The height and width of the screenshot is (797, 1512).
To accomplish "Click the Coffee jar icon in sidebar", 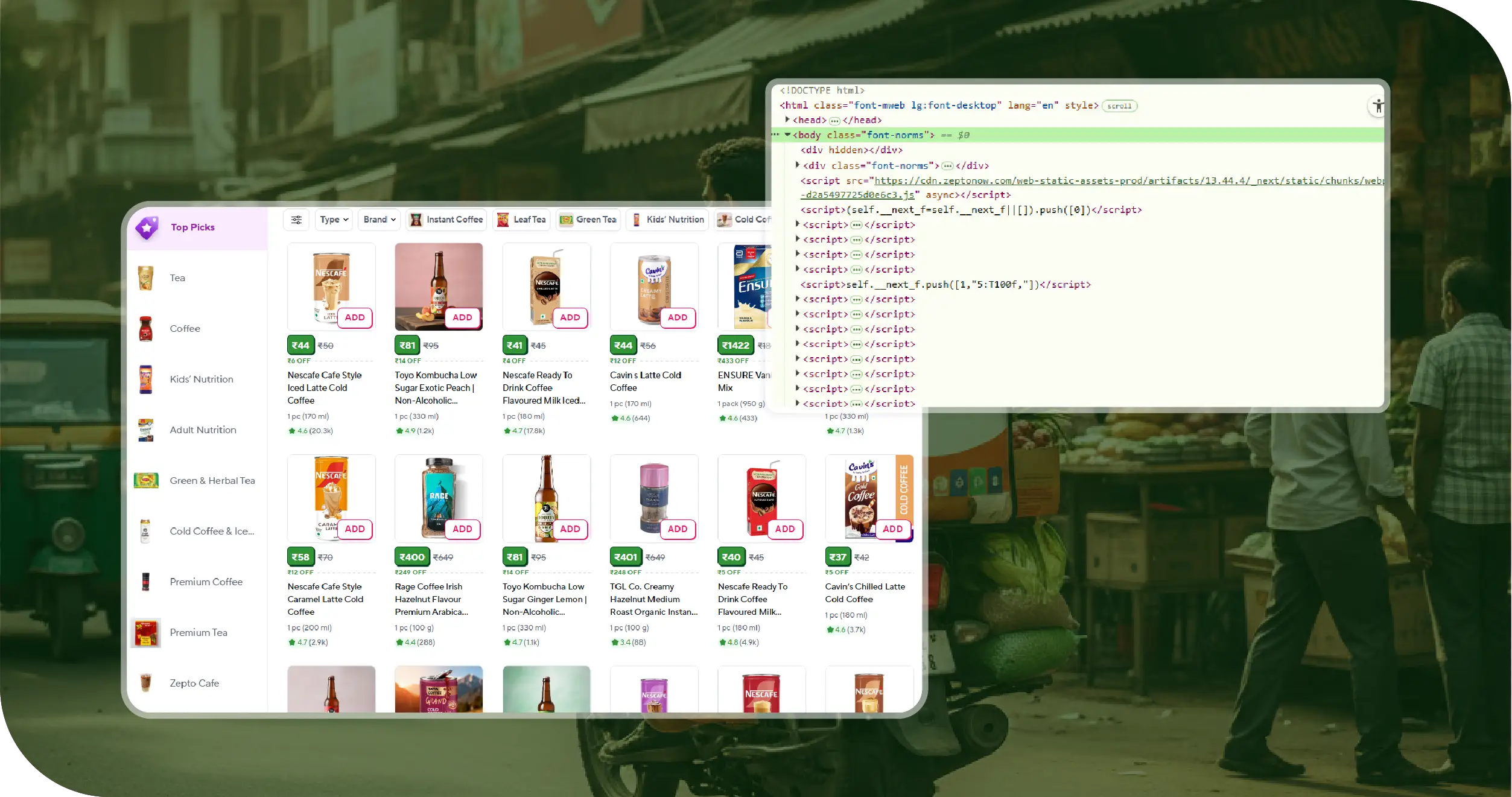I will tap(145, 329).
